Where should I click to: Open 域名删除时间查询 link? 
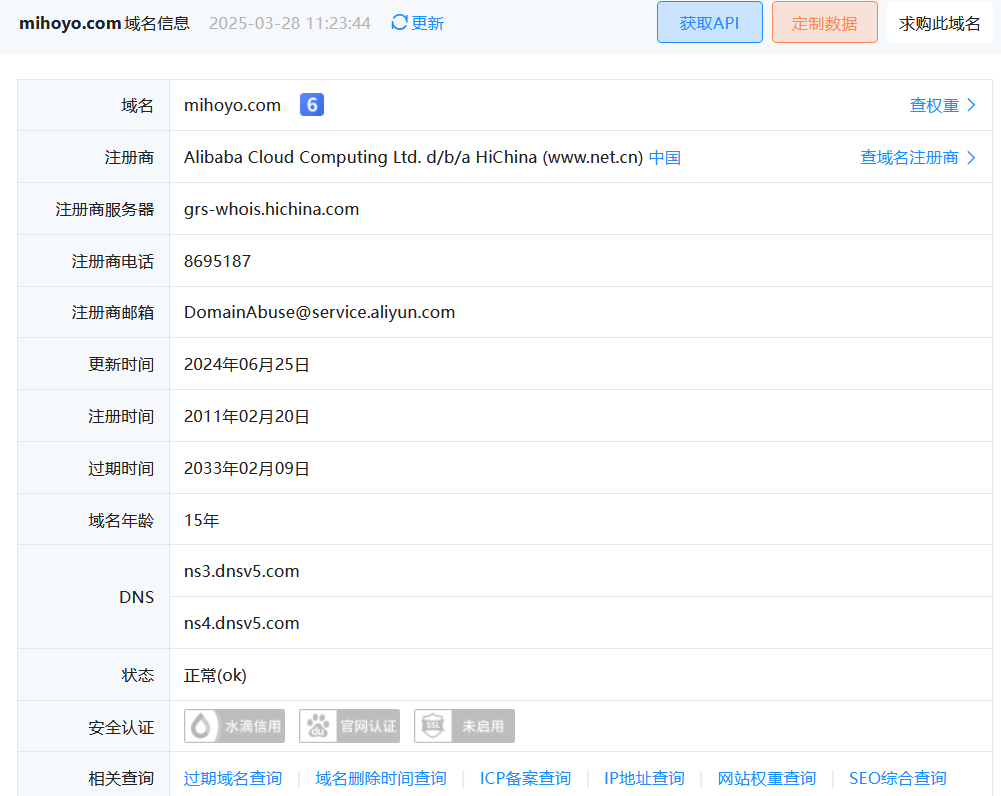click(x=380, y=778)
